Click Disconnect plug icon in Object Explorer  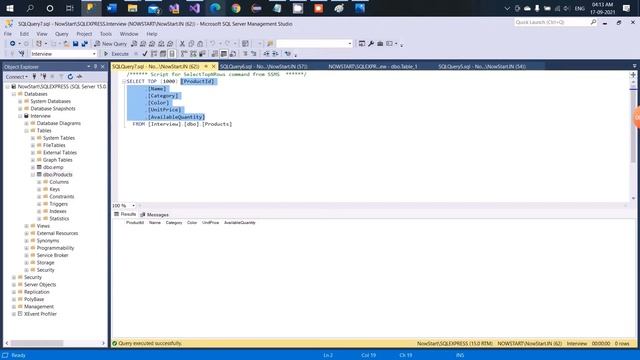pyautogui.click(x=44, y=76)
